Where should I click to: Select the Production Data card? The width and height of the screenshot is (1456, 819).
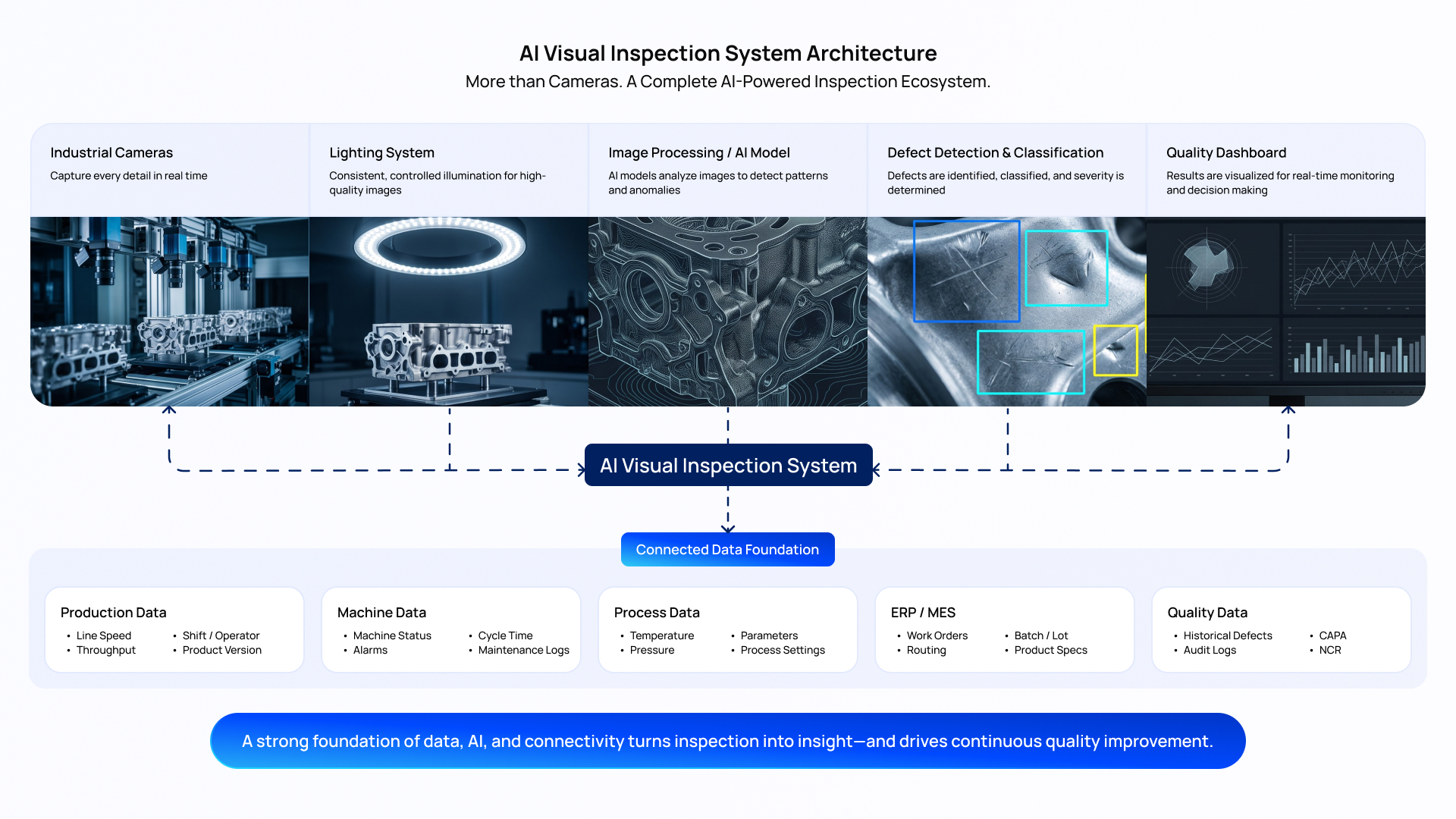tap(174, 629)
